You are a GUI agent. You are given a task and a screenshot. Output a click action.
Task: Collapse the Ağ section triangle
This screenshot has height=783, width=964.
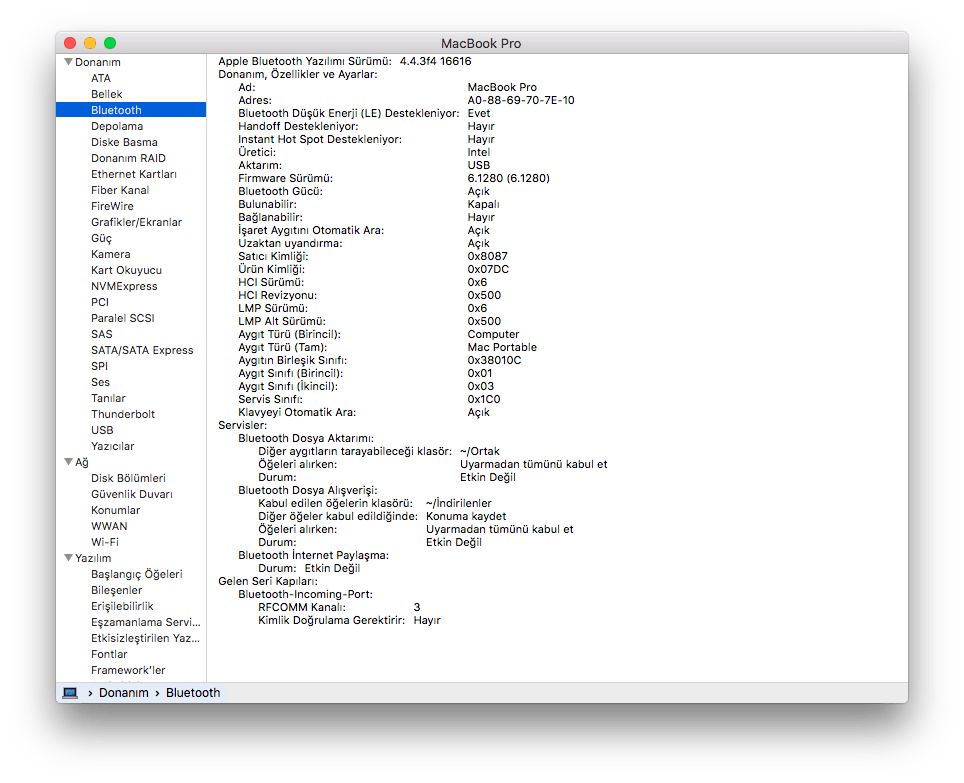[x=68, y=462]
